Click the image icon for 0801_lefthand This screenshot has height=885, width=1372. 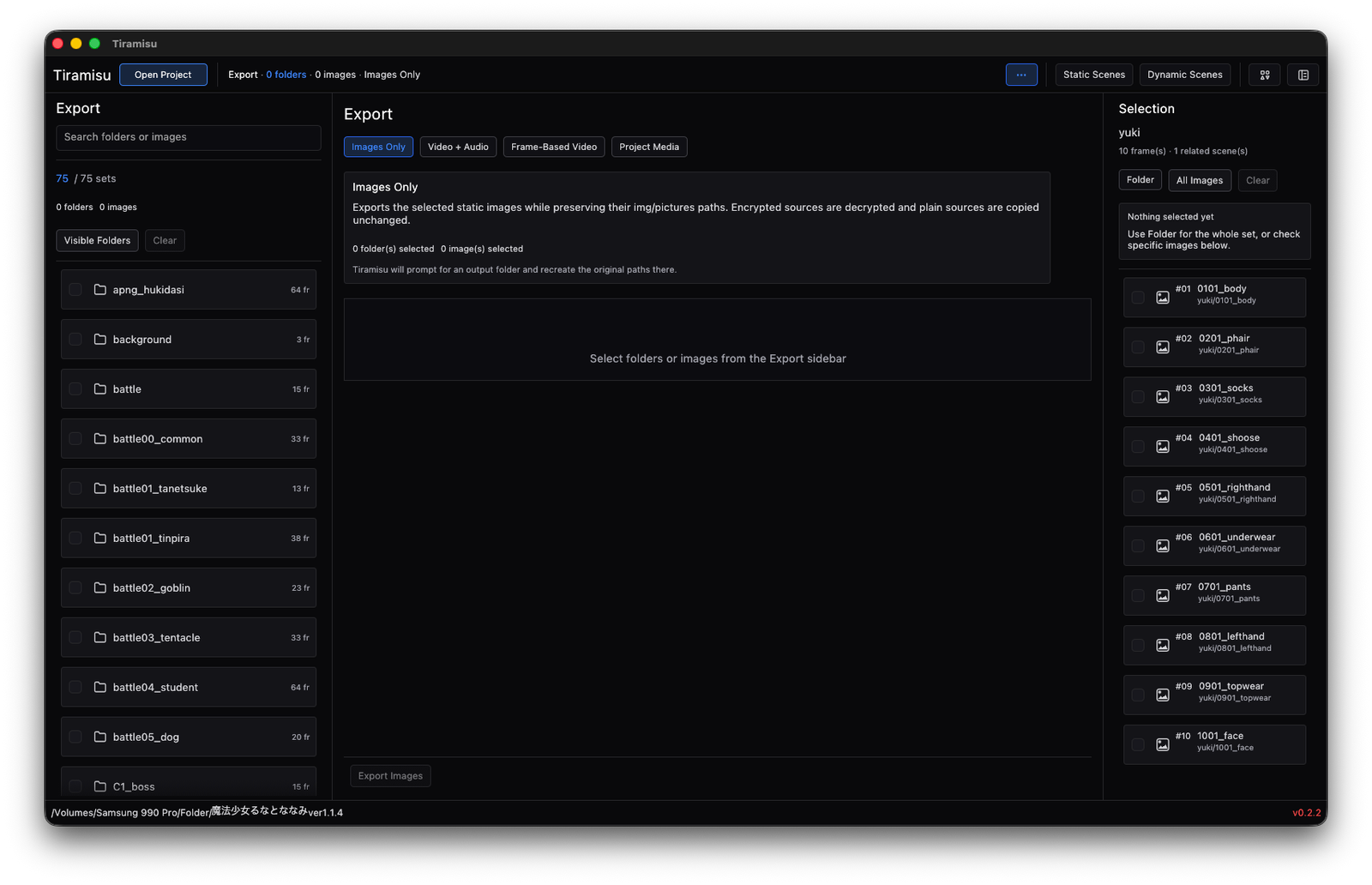point(1163,646)
